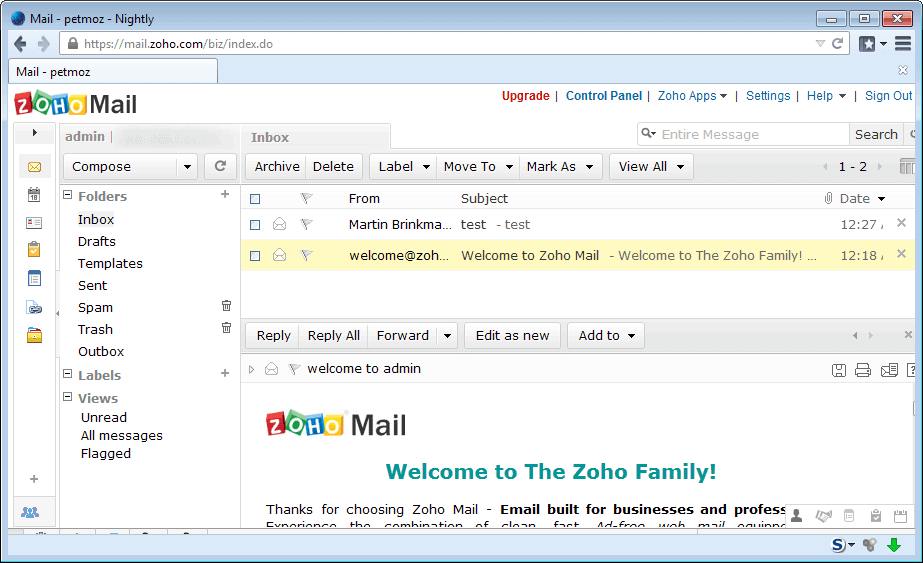Empty the Spam folder trash icon

pyautogui.click(x=226, y=306)
